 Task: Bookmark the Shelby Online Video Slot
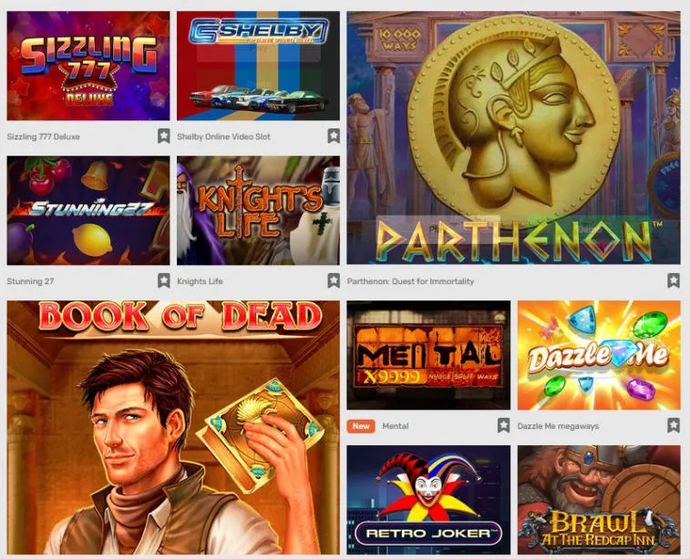334,136
